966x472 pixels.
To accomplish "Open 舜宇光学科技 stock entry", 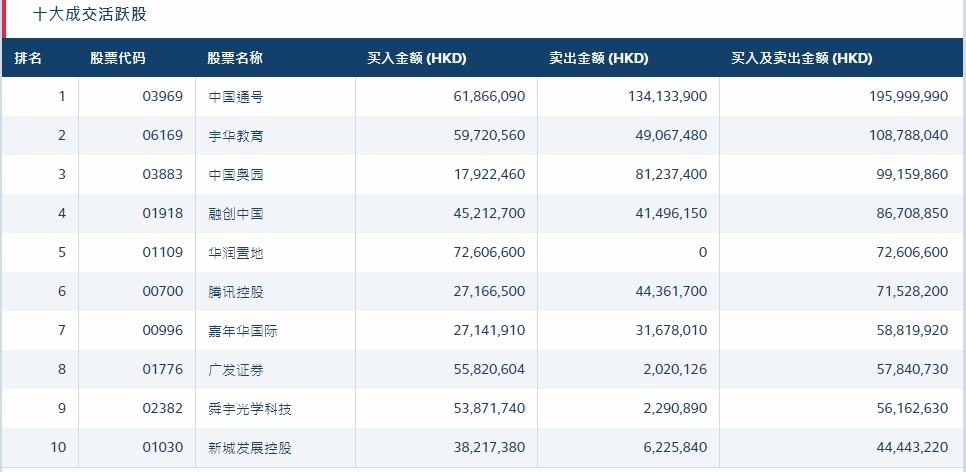I will (250, 409).
